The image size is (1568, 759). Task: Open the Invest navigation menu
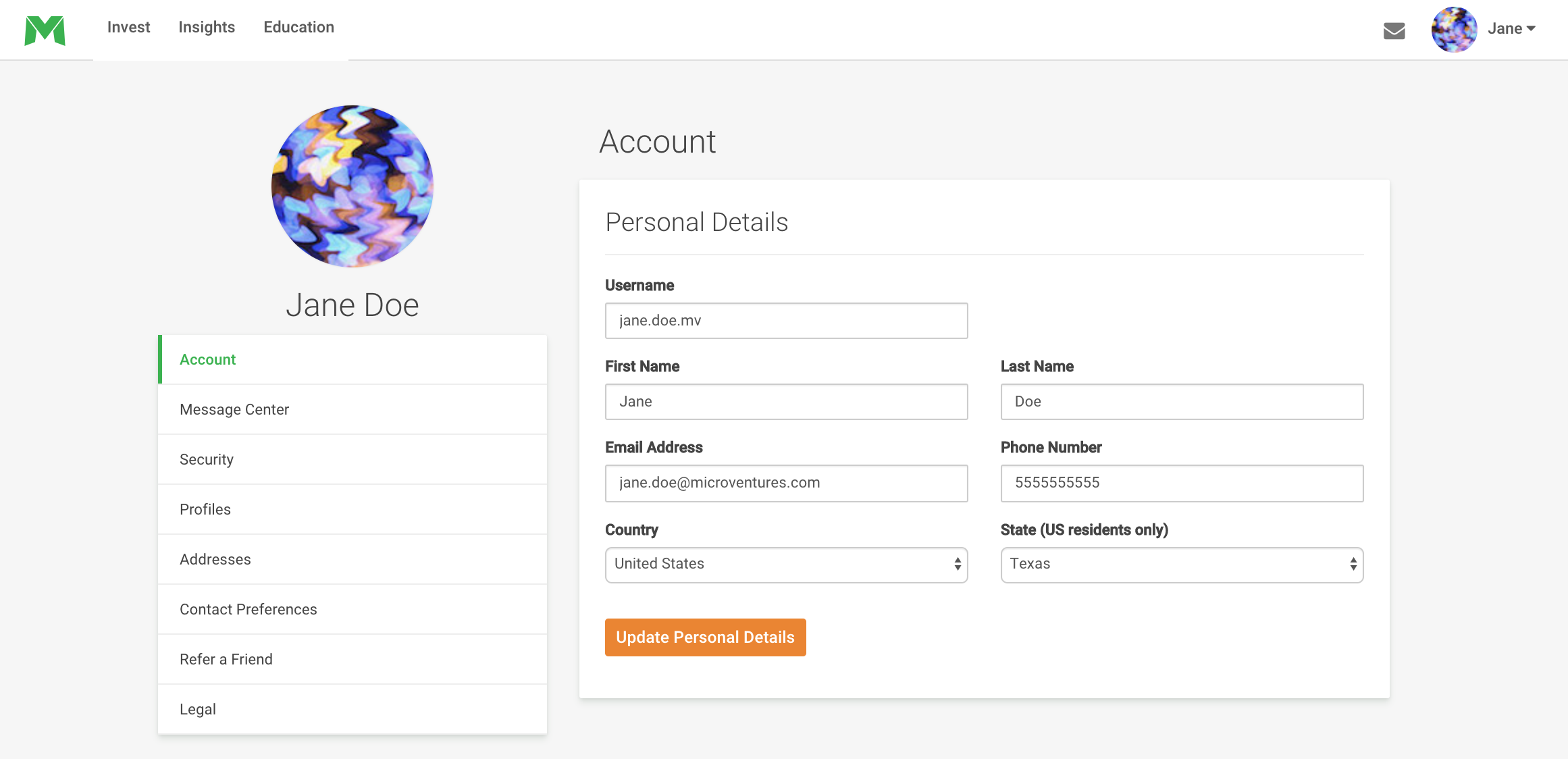tap(128, 27)
